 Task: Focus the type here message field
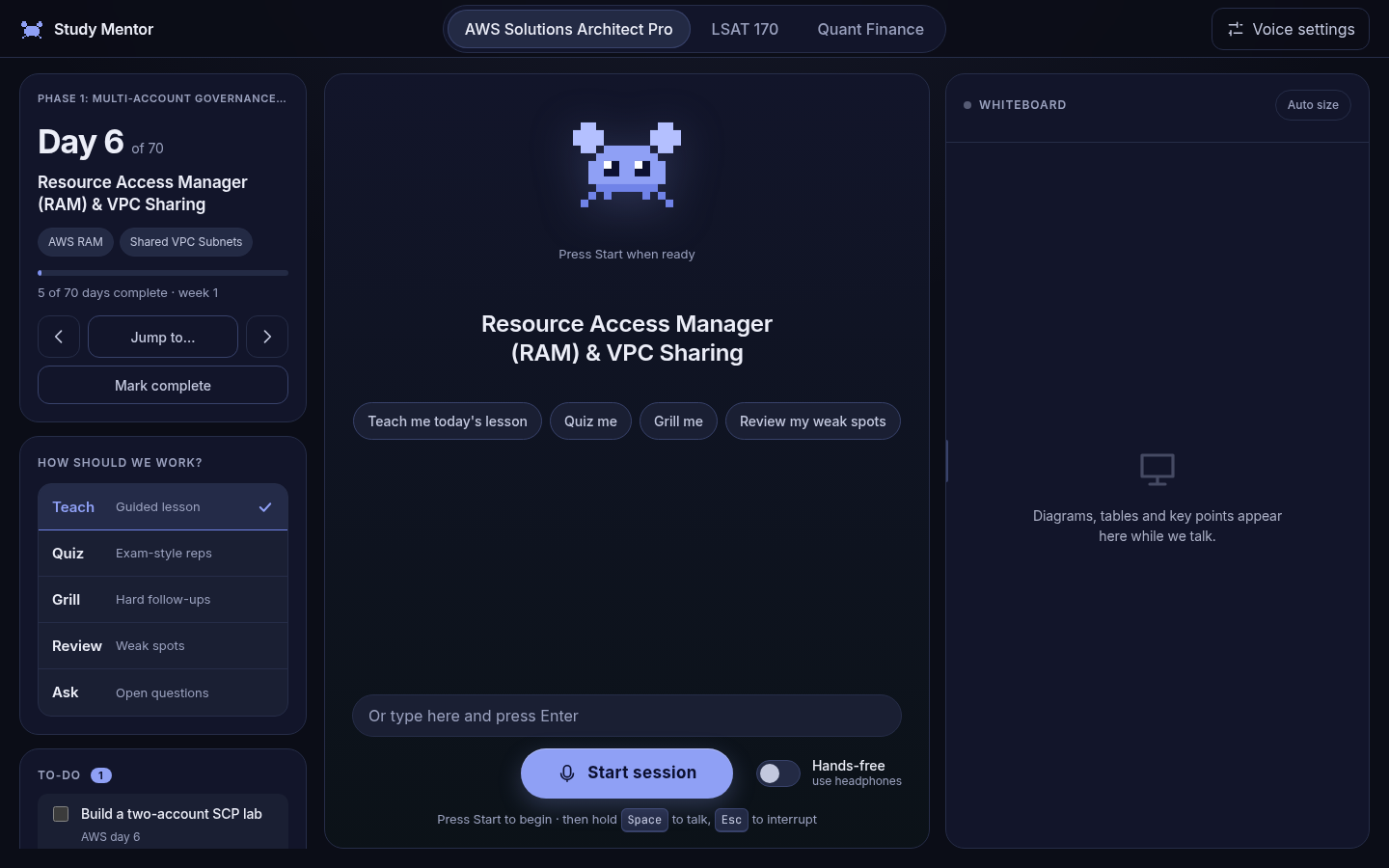[x=627, y=716]
